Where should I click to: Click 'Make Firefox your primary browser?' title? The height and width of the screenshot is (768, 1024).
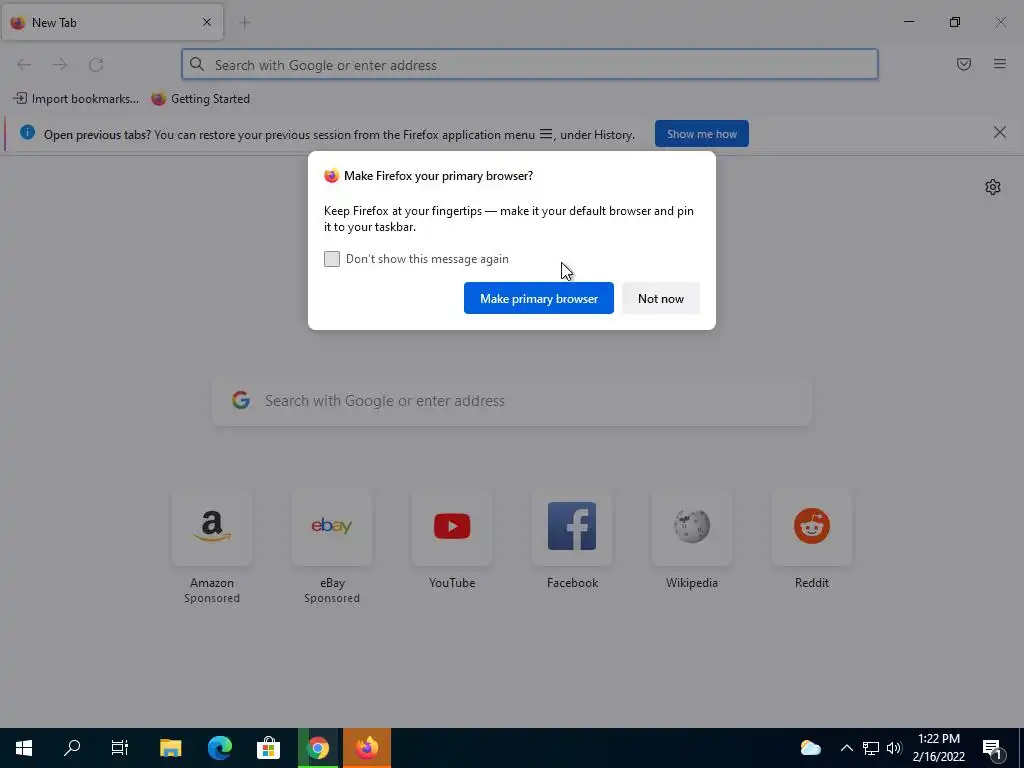[438, 176]
